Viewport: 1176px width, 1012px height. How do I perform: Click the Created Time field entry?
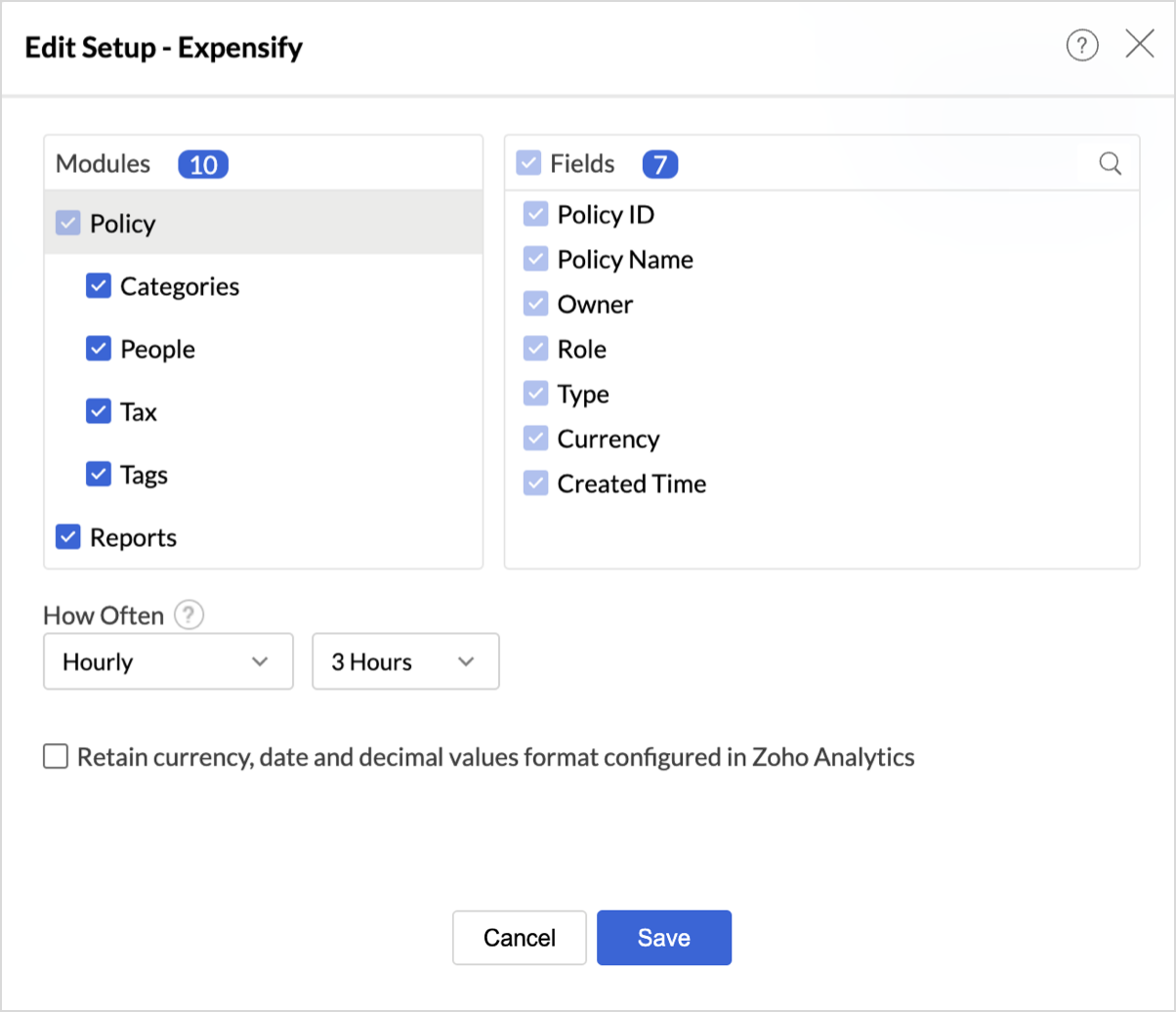pos(631,484)
